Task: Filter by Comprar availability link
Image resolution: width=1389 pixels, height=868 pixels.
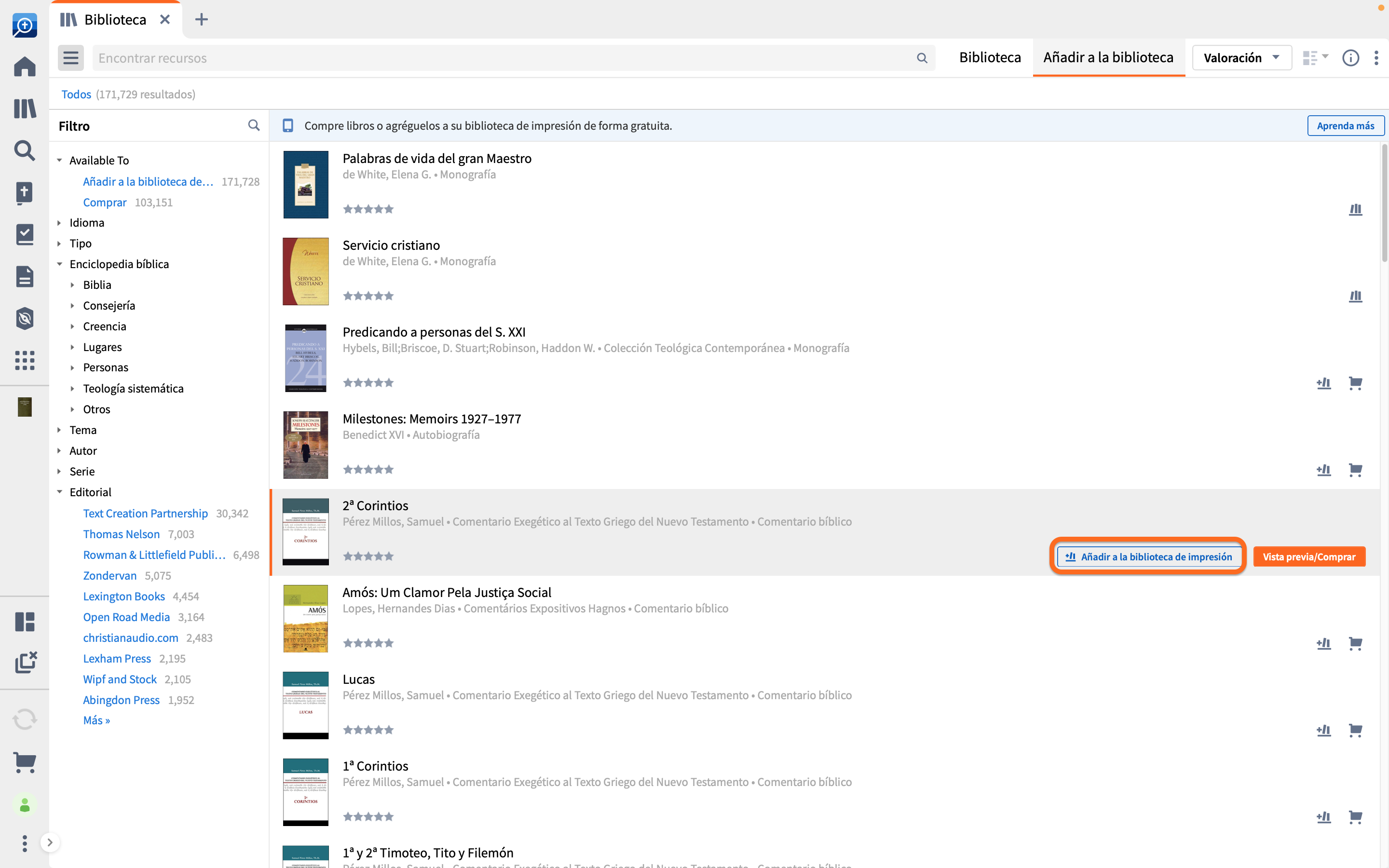Action: click(105, 202)
